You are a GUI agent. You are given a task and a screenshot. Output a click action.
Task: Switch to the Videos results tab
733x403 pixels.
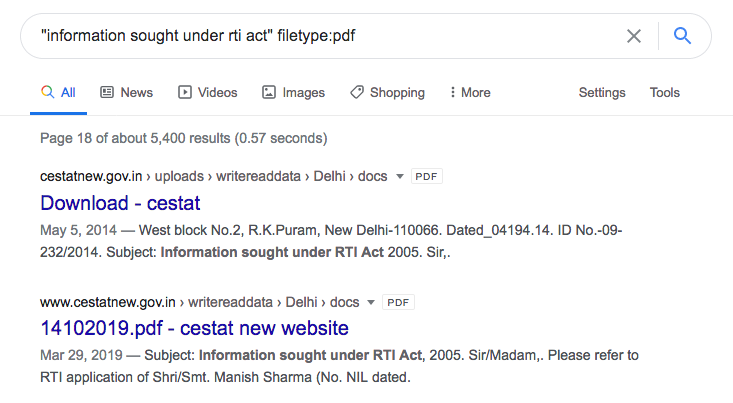[217, 92]
